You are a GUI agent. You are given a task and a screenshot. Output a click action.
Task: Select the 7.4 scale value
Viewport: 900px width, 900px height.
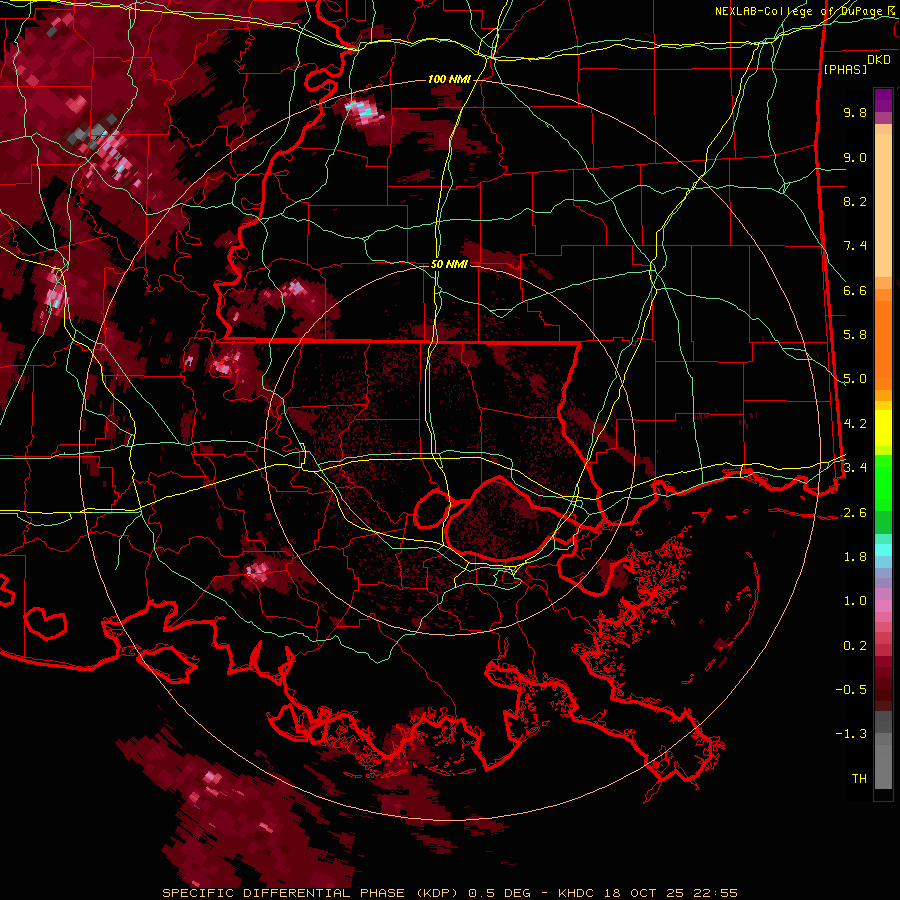pyautogui.click(x=855, y=246)
